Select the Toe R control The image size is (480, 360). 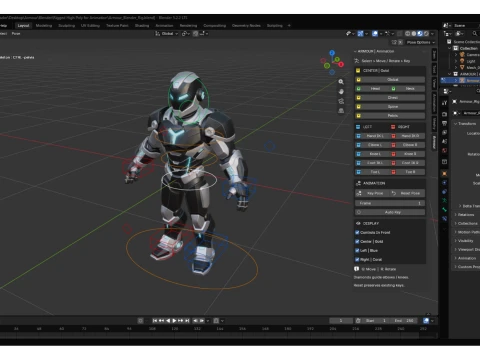coord(408,172)
